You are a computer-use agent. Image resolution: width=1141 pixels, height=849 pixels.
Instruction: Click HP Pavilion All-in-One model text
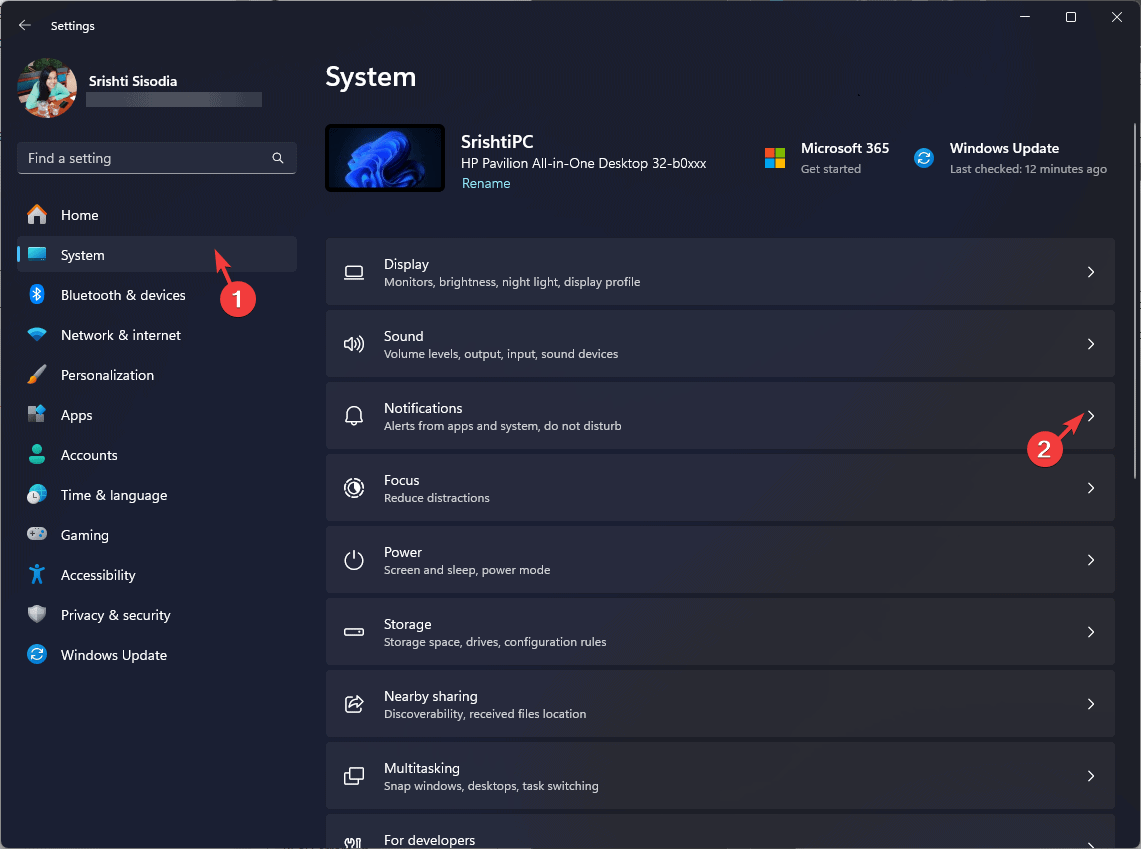[x=583, y=164]
